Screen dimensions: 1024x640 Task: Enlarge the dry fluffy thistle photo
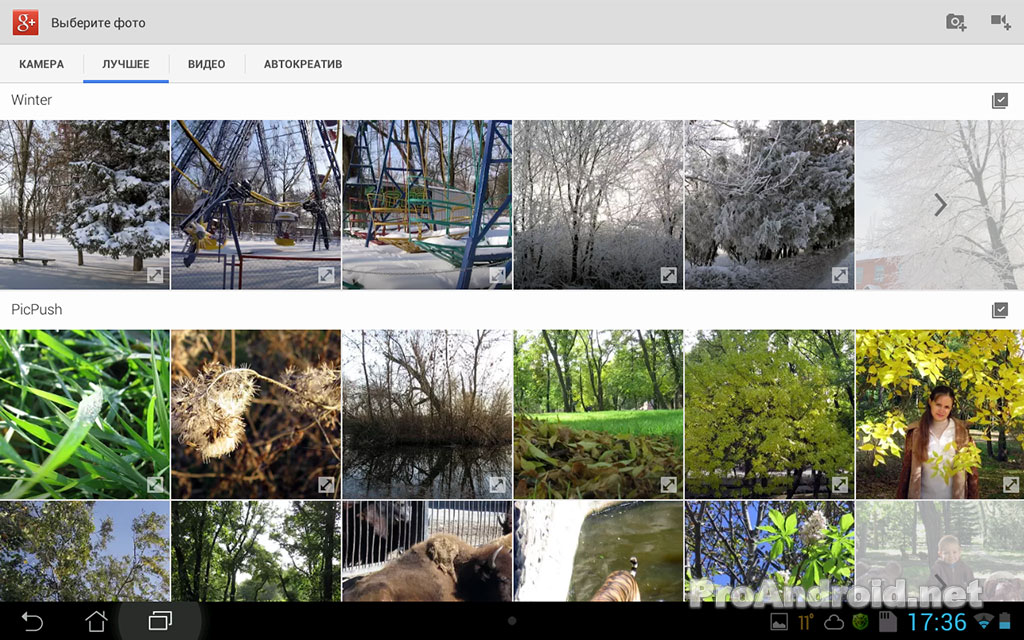tap(326, 485)
